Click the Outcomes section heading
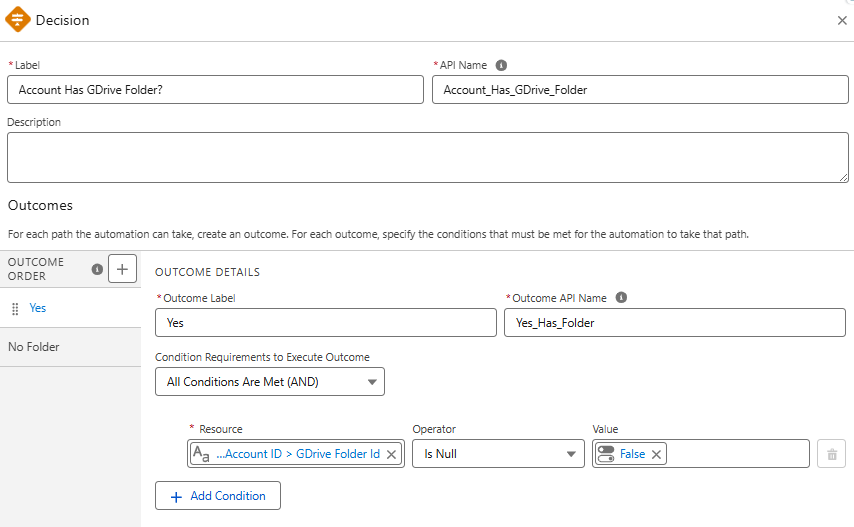The image size is (854, 527). point(40,205)
